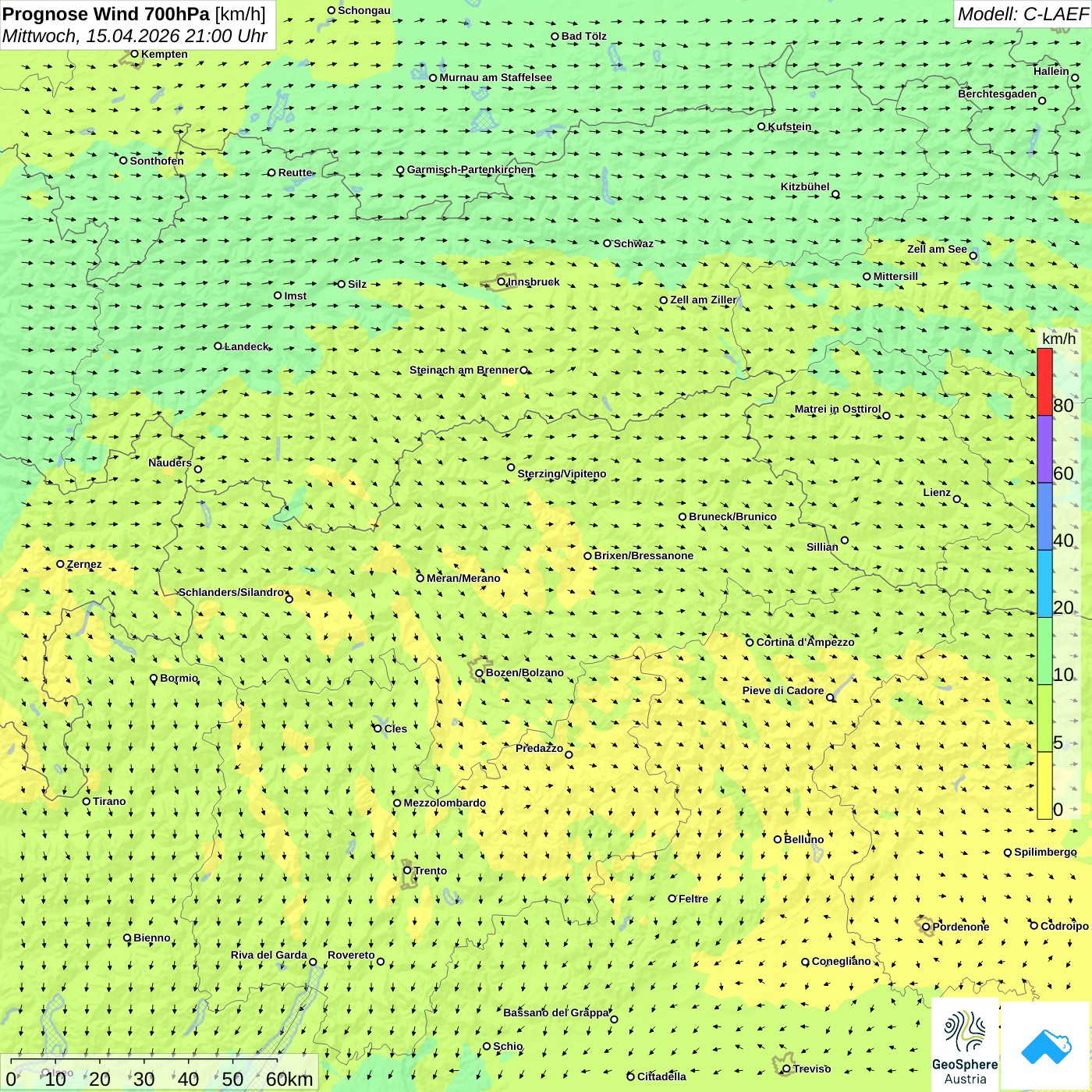1092x1092 pixels.
Task: Click the Belluno city label
Action: click(x=803, y=839)
